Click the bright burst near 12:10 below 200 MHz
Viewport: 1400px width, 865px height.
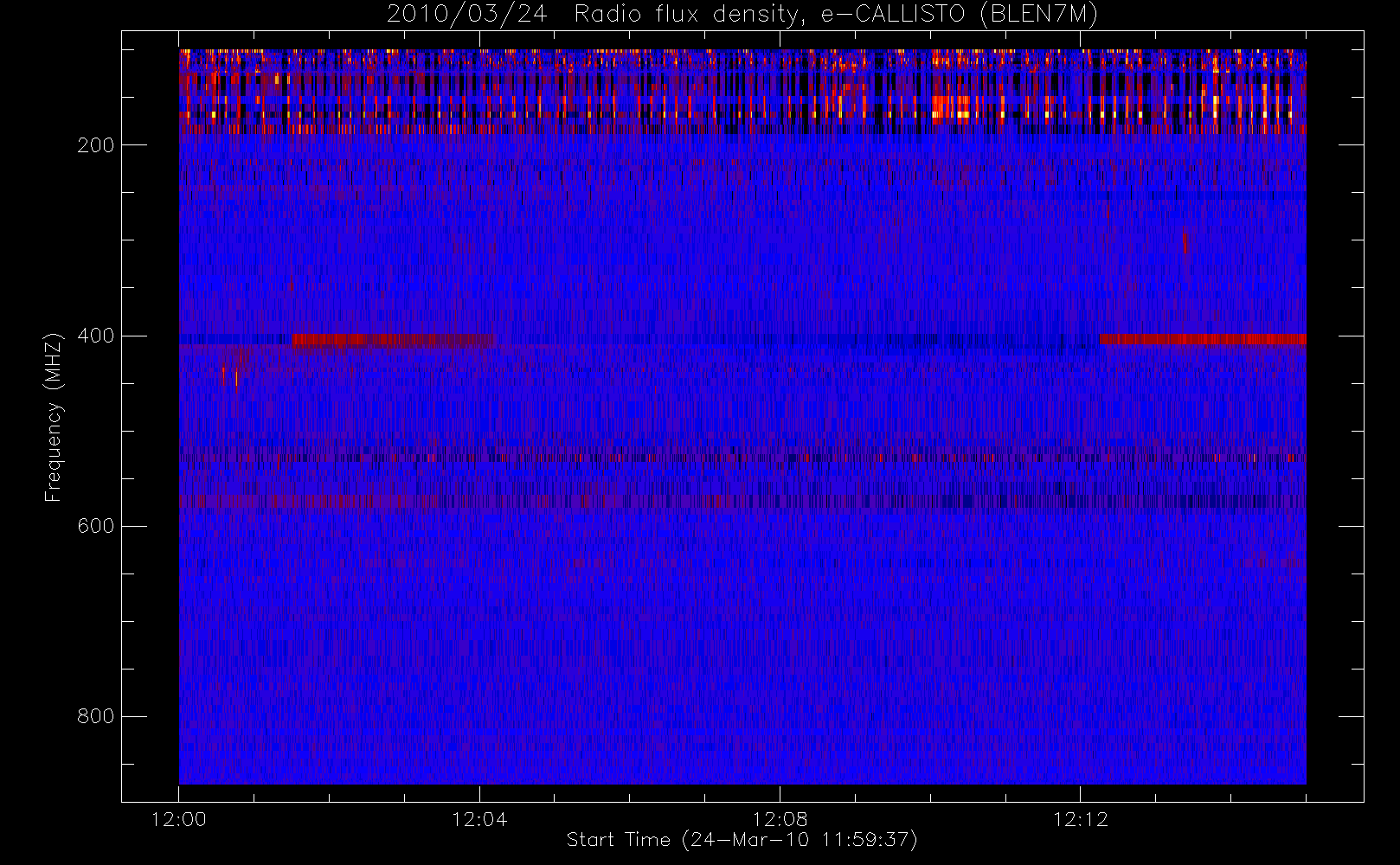coord(952,108)
